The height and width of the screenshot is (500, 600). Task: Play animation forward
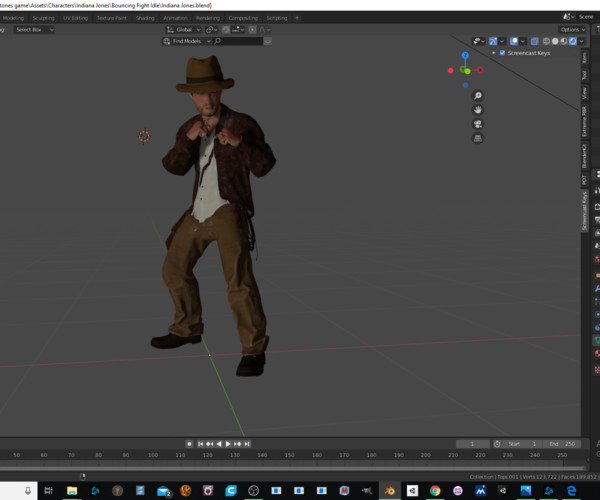coord(228,444)
